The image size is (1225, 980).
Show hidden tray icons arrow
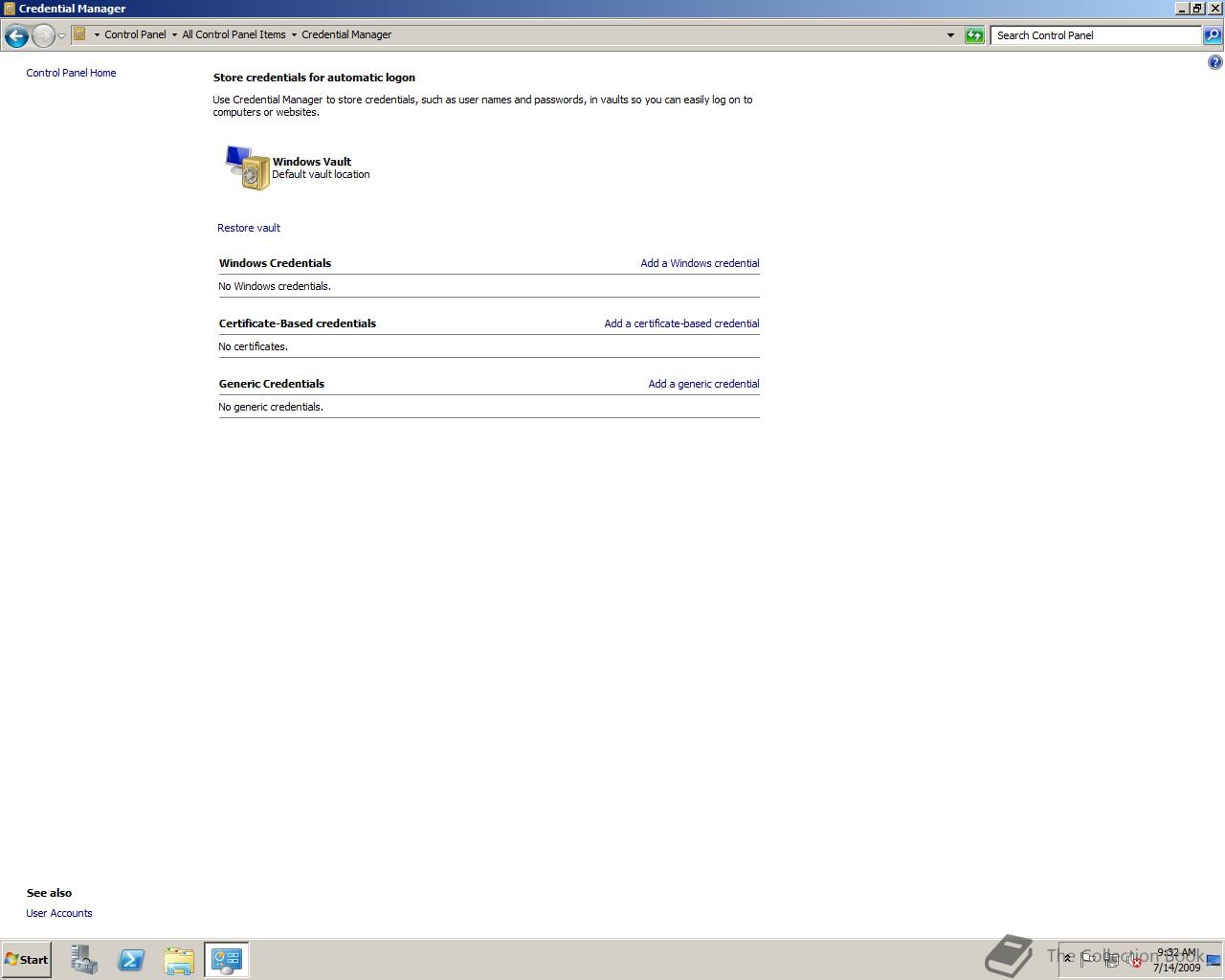pyautogui.click(x=1068, y=958)
